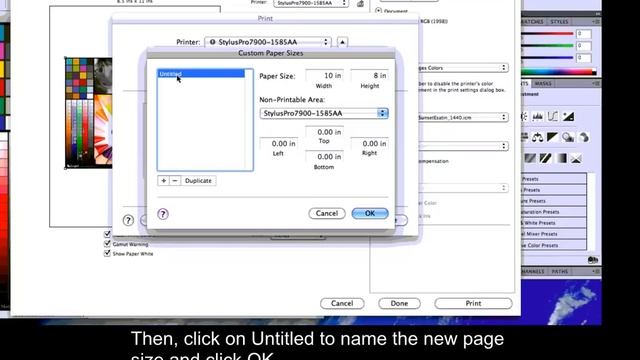Open the rendering intent dropdown above compensation
This screenshot has width=640, height=360.
pos(463,146)
